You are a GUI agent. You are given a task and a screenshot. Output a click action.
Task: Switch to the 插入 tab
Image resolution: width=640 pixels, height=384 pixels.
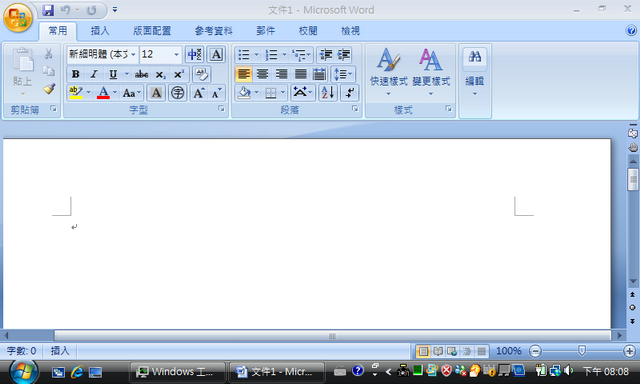tap(100, 31)
